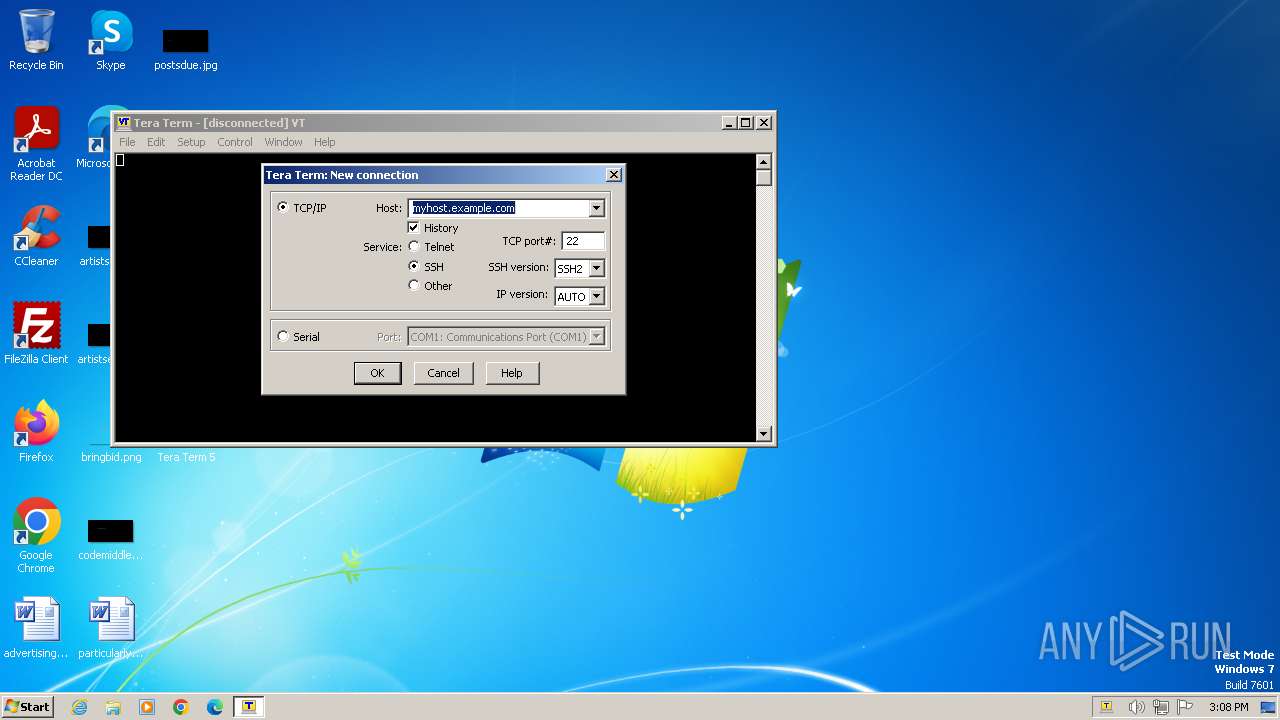Image resolution: width=1280 pixels, height=720 pixels.
Task: Click the Host text field
Action: pos(499,208)
